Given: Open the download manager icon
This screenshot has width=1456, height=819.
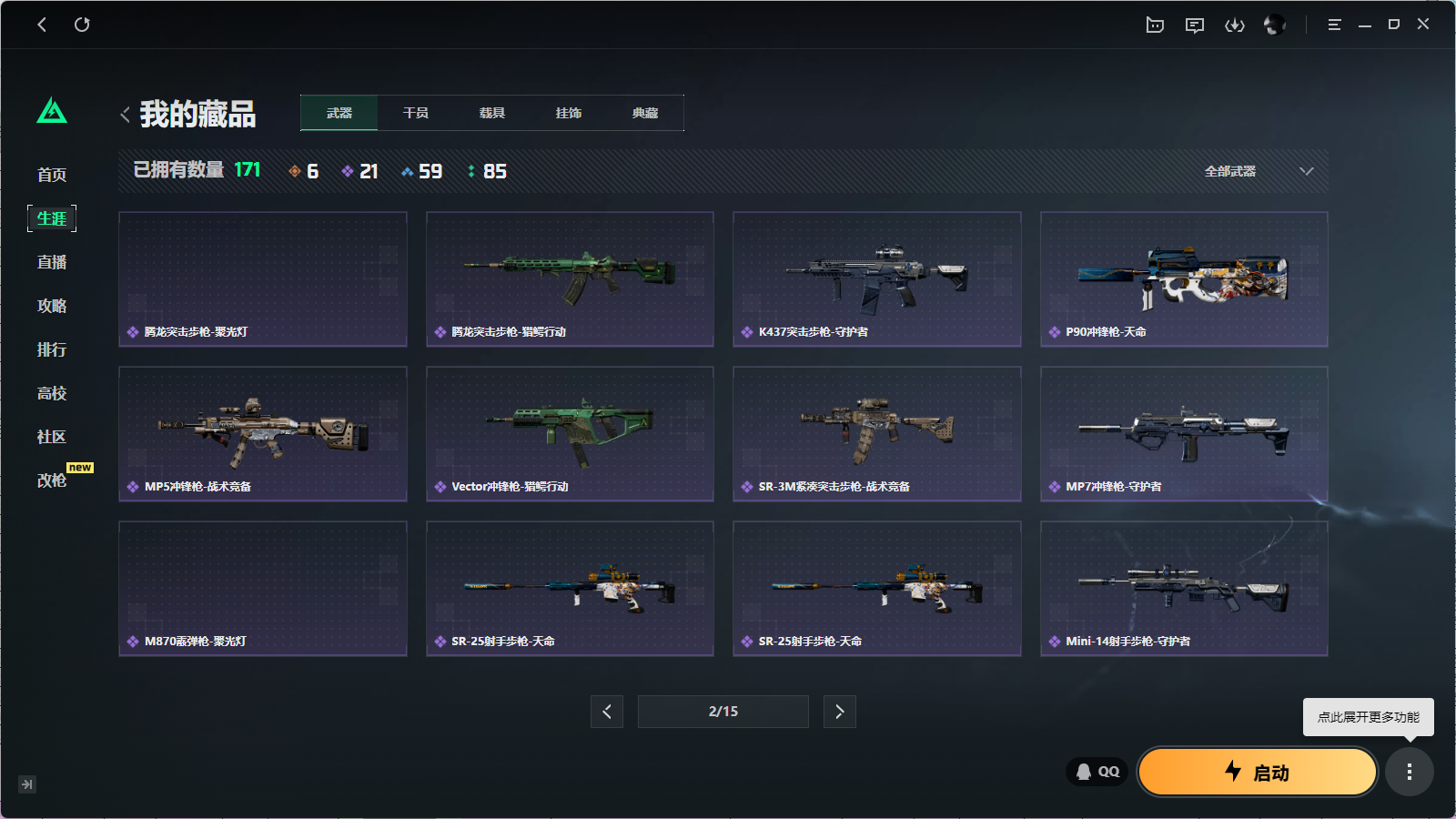Looking at the screenshot, I should click(1235, 25).
